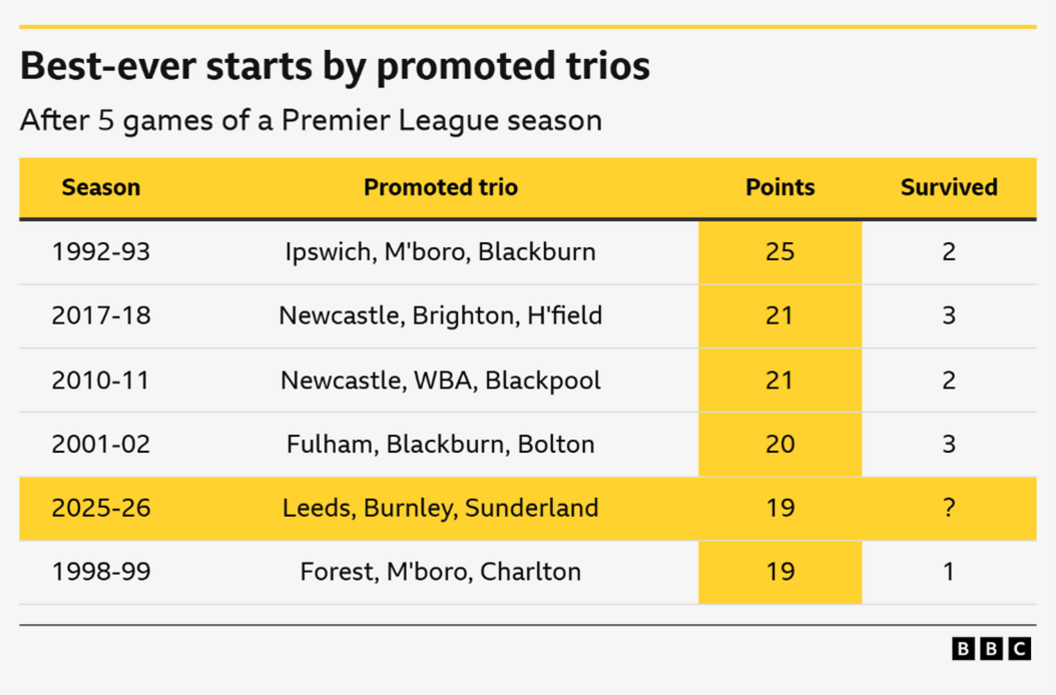The width and height of the screenshot is (1056, 695).
Task: Click the 'Best-ever starts by promoted trios' heading
Action: click(x=335, y=67)
